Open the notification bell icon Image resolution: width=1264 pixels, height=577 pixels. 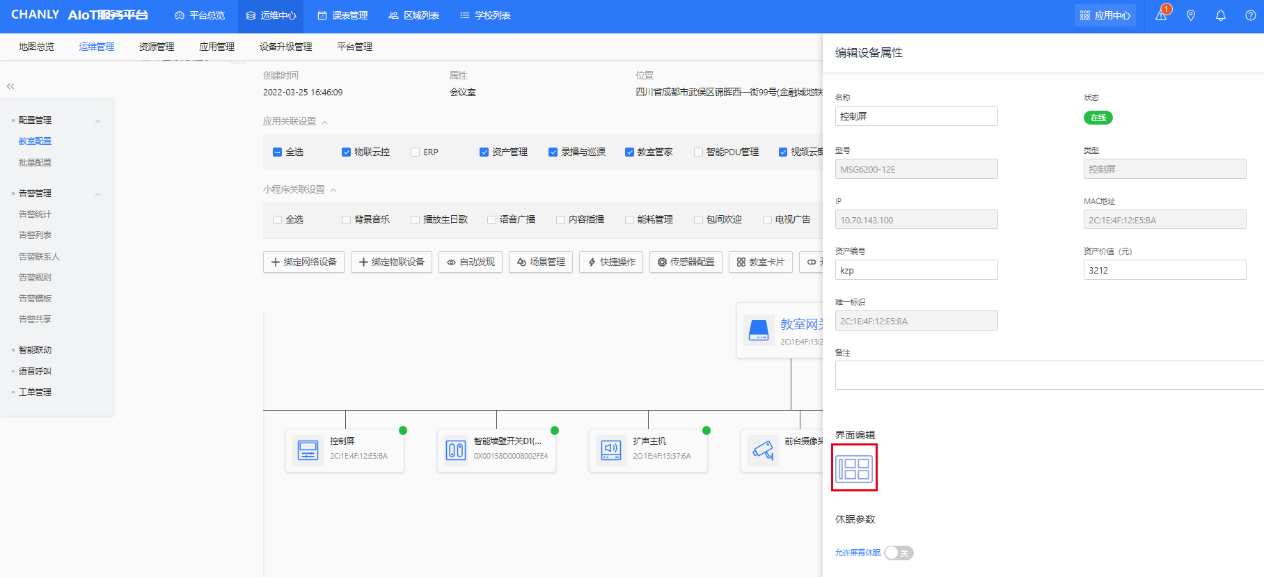click(1220, 16)
